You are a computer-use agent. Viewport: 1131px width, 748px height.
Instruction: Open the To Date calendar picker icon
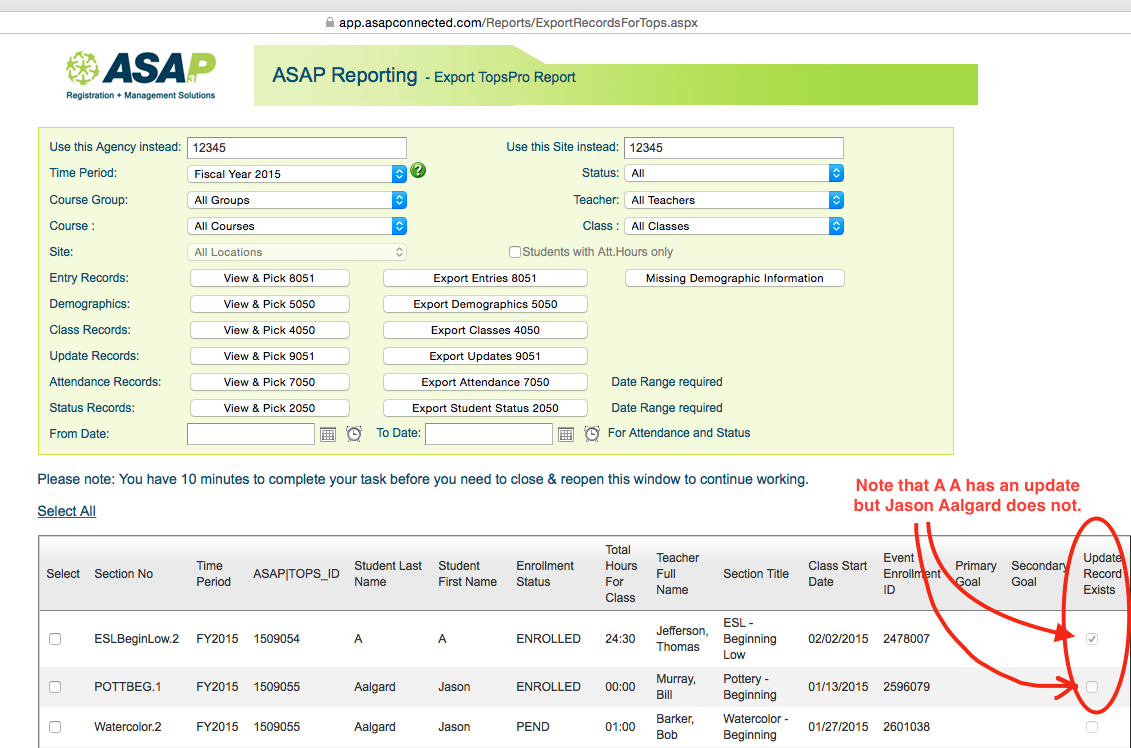click(566, 434)
